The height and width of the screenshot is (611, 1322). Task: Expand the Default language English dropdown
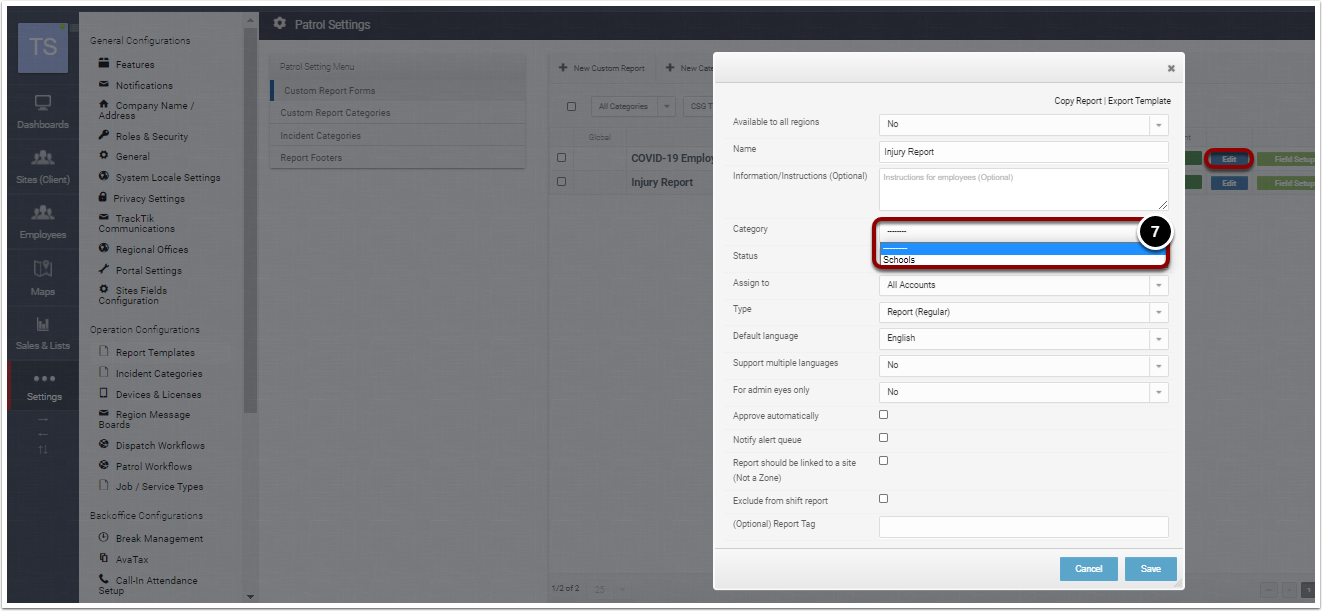[1023, 339]
